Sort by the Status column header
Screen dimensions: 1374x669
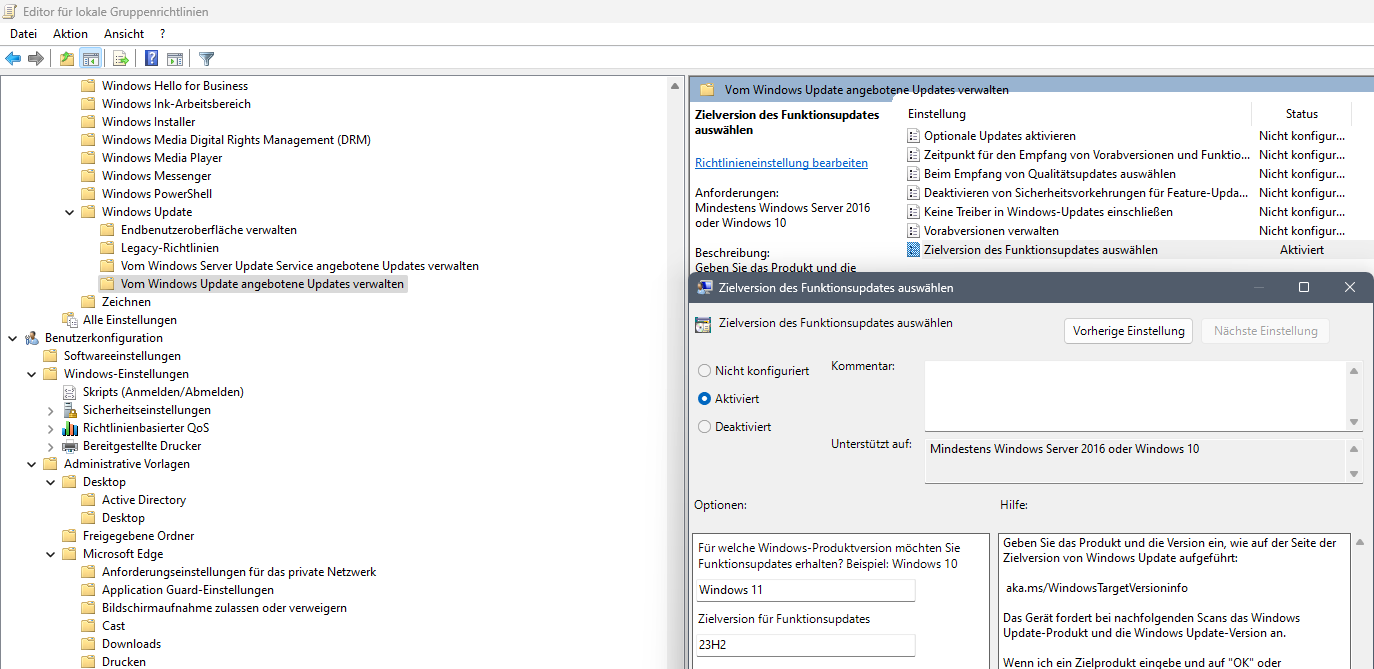pos(1301,114)
